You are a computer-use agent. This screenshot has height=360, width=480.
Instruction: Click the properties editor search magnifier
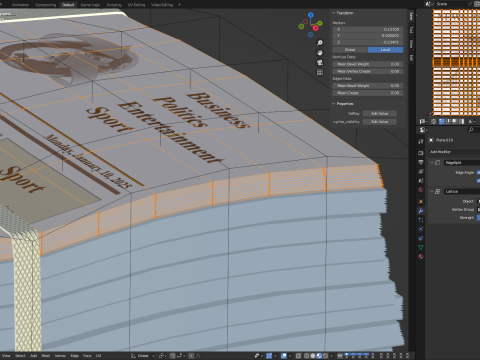point(471,130)
